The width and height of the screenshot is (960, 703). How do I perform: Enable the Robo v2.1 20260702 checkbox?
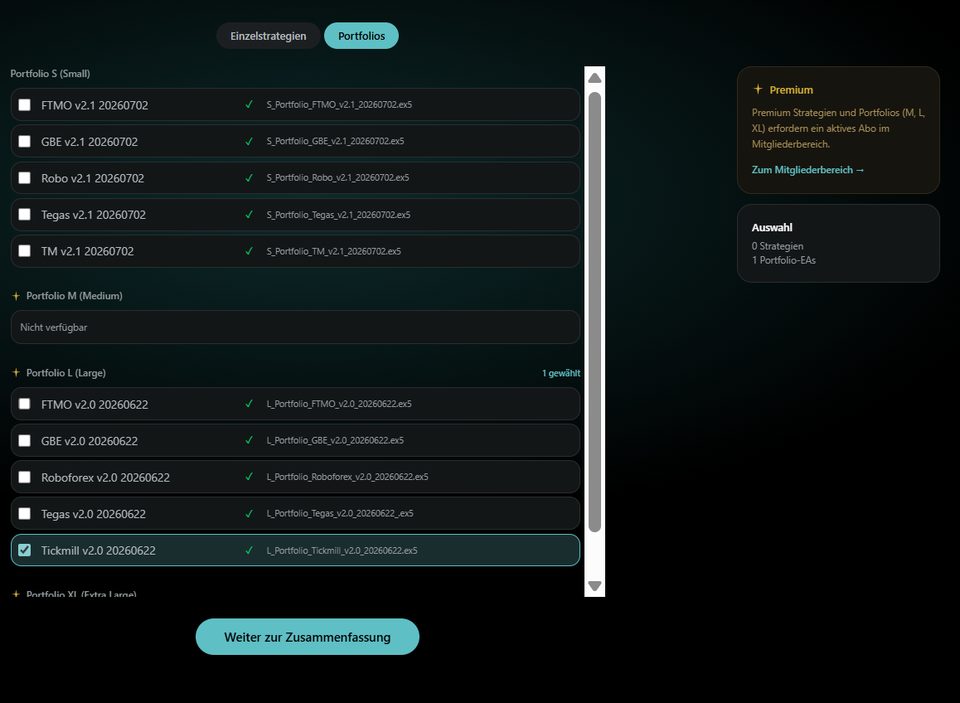point(24,178)
